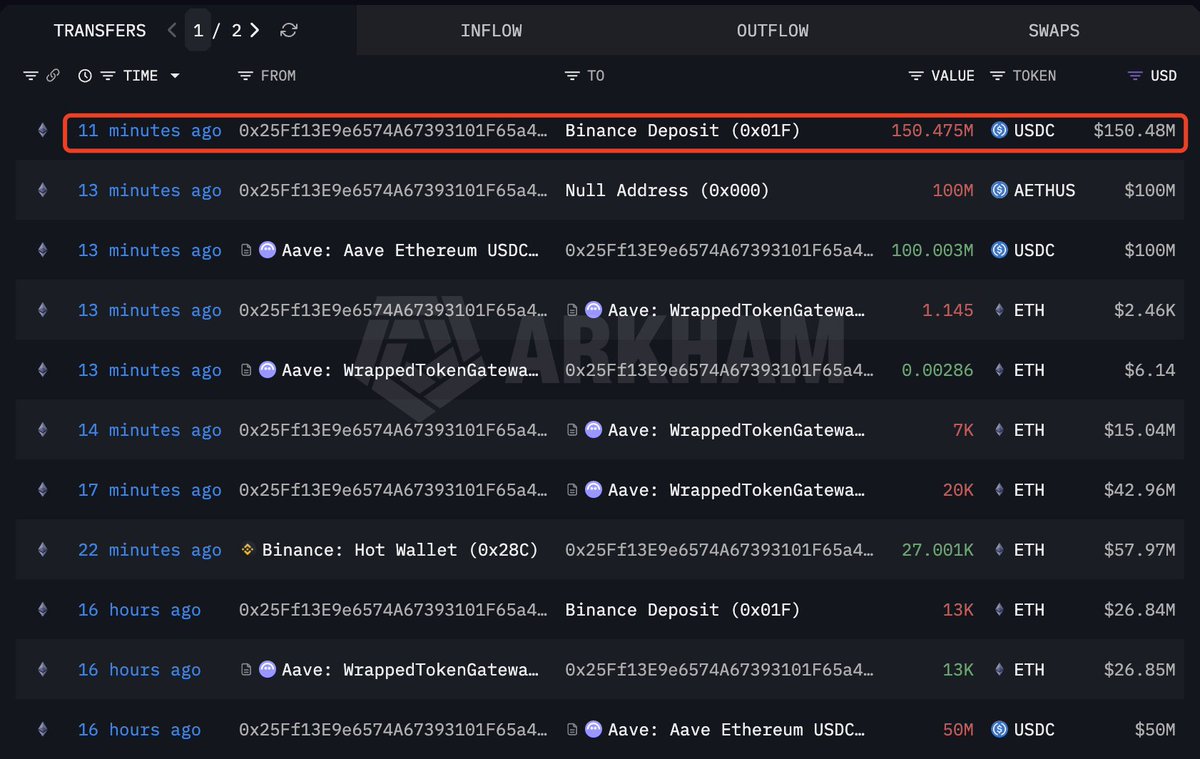Open the 17 minutes ago transaction link

[150, 490]
